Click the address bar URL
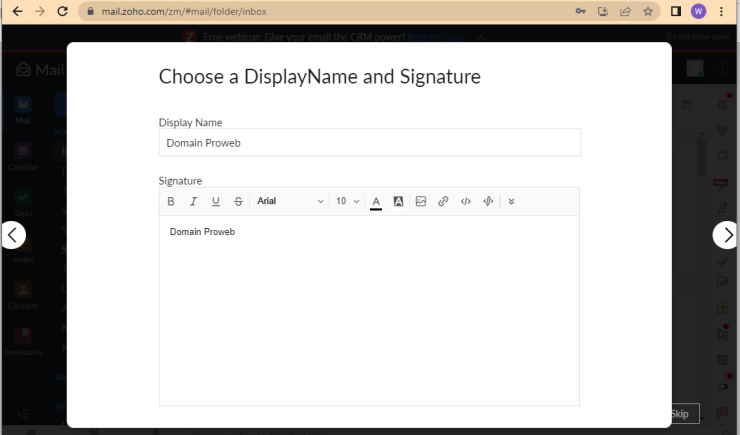 (x=184, y=11)
